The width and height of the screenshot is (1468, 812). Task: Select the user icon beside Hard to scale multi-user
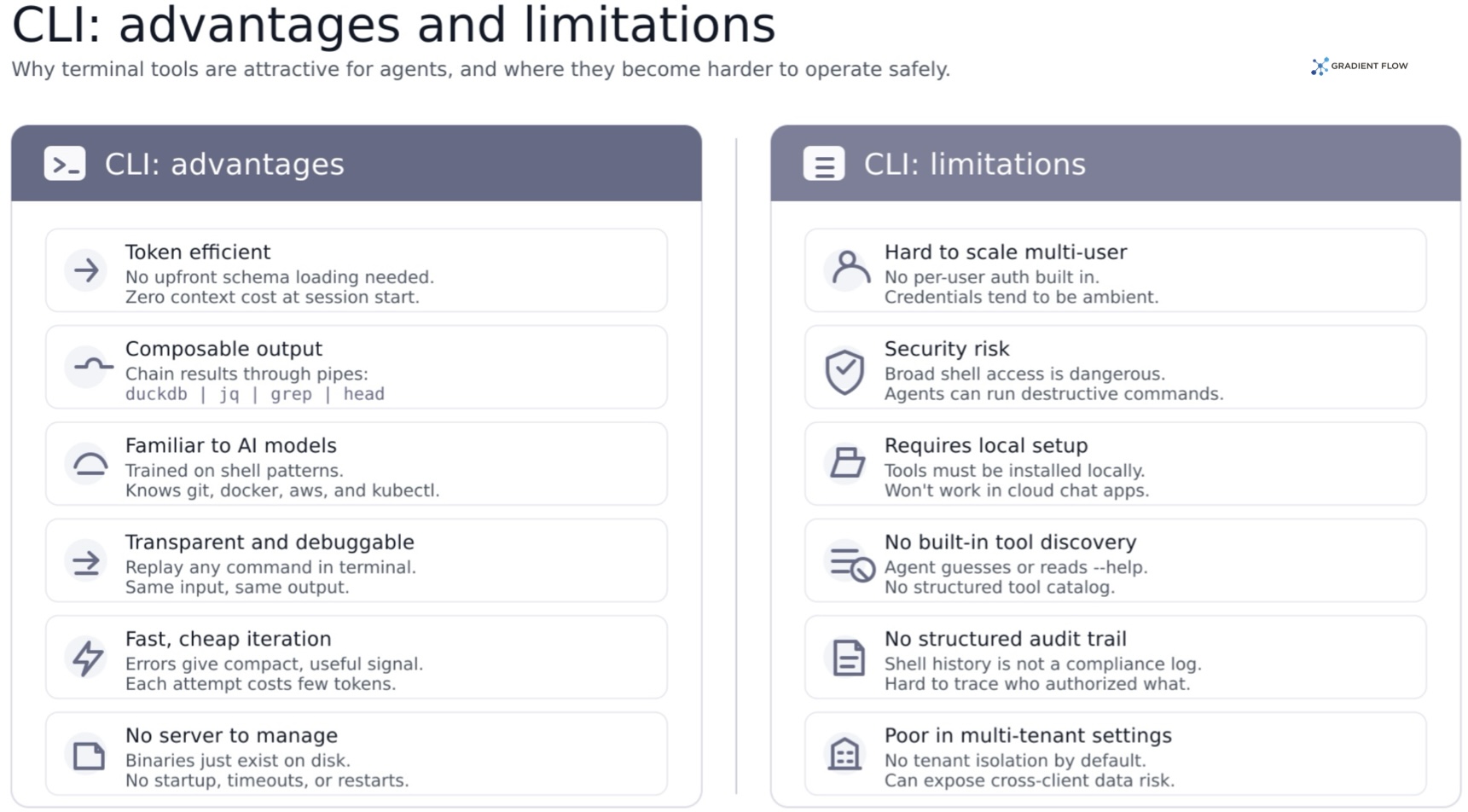[x=850, y=267]
